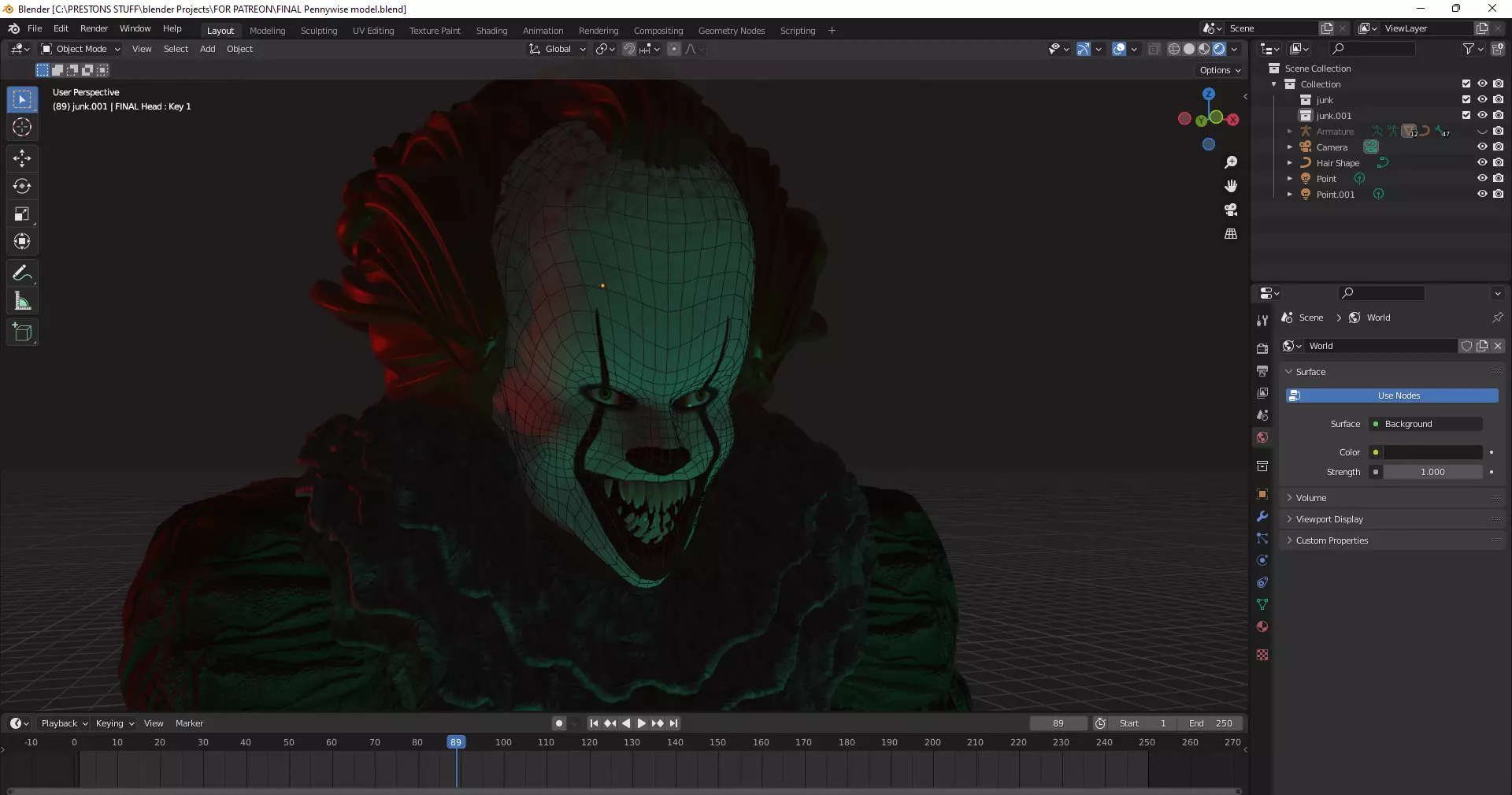Pick the Measure ruler tool
1512x795 pixels.
(x=22, y=301)
